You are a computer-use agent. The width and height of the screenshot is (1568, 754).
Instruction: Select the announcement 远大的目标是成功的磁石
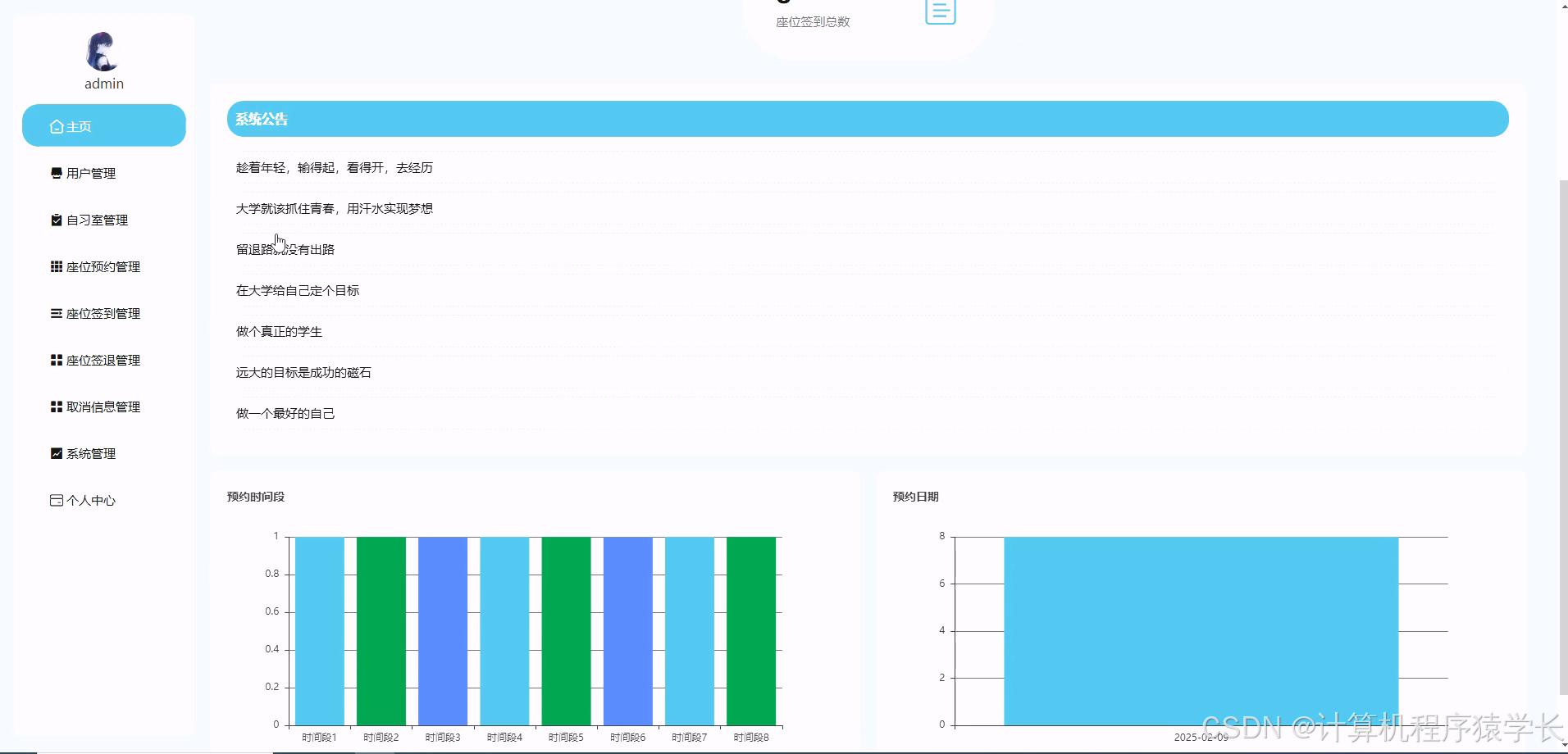coord(303,372)
